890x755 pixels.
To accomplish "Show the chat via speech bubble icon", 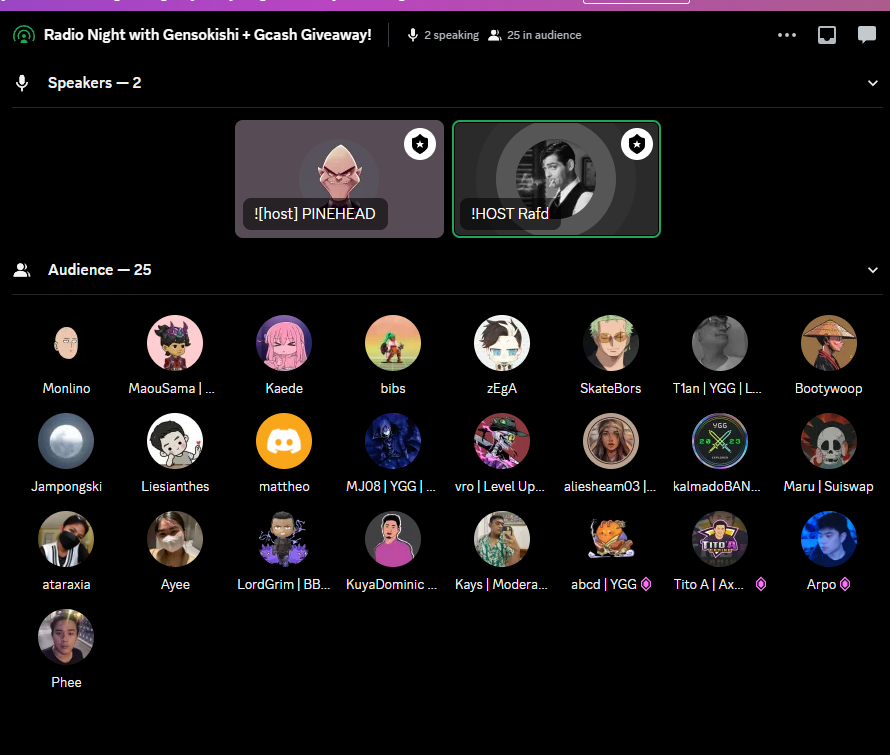I will [867, 35].
